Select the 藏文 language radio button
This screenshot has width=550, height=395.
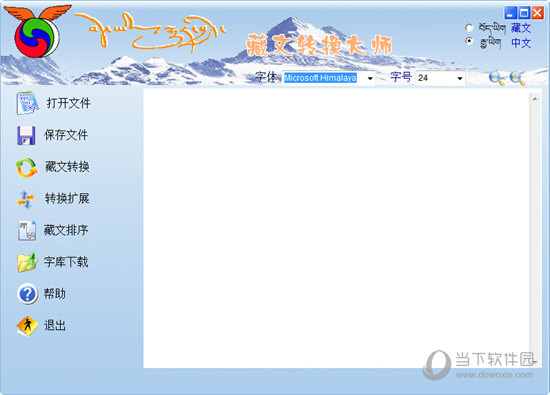pos(469,27)
